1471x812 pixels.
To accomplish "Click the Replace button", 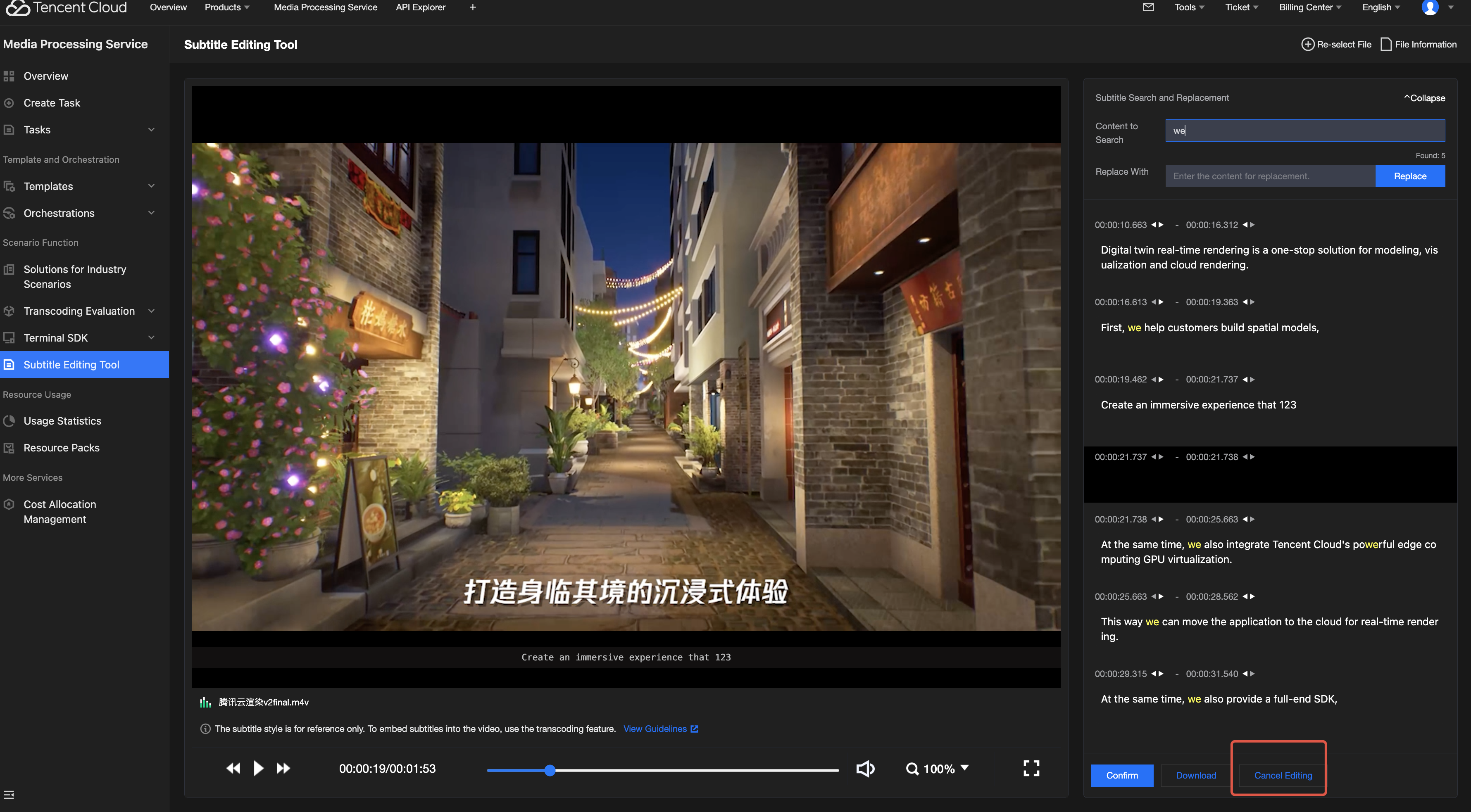I will click(1409, 176).
